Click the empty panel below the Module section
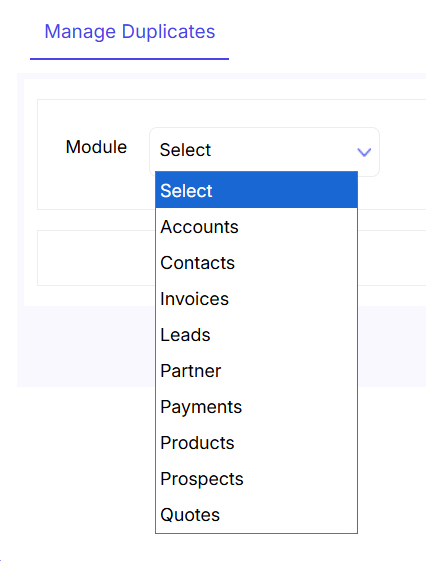426x561 pixels. pos(96,258)
